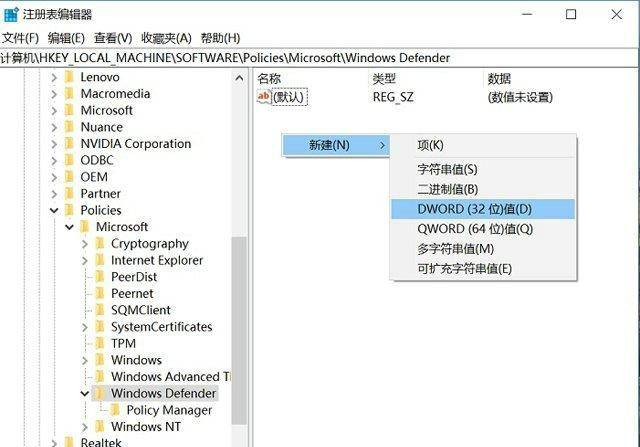Image resolution: width=640 pixels, height=447 pixels.
Task: Click the Internet Explorer folder icon
Action: click(100, 260)
